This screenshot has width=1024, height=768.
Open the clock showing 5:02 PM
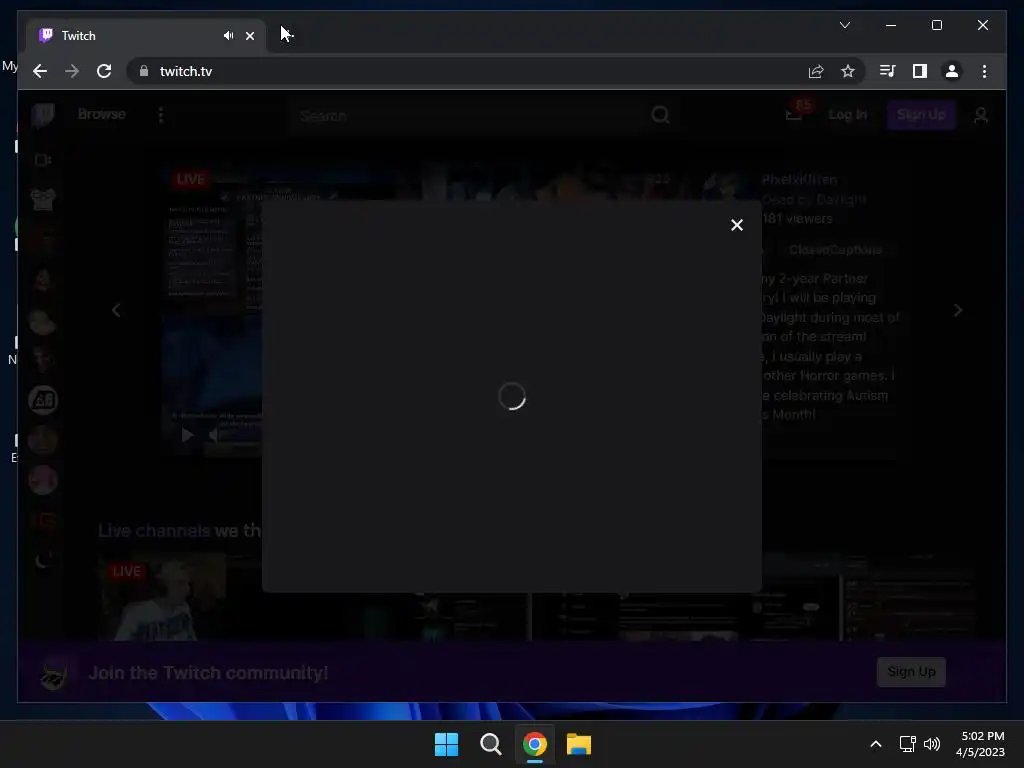click(980, 744)
